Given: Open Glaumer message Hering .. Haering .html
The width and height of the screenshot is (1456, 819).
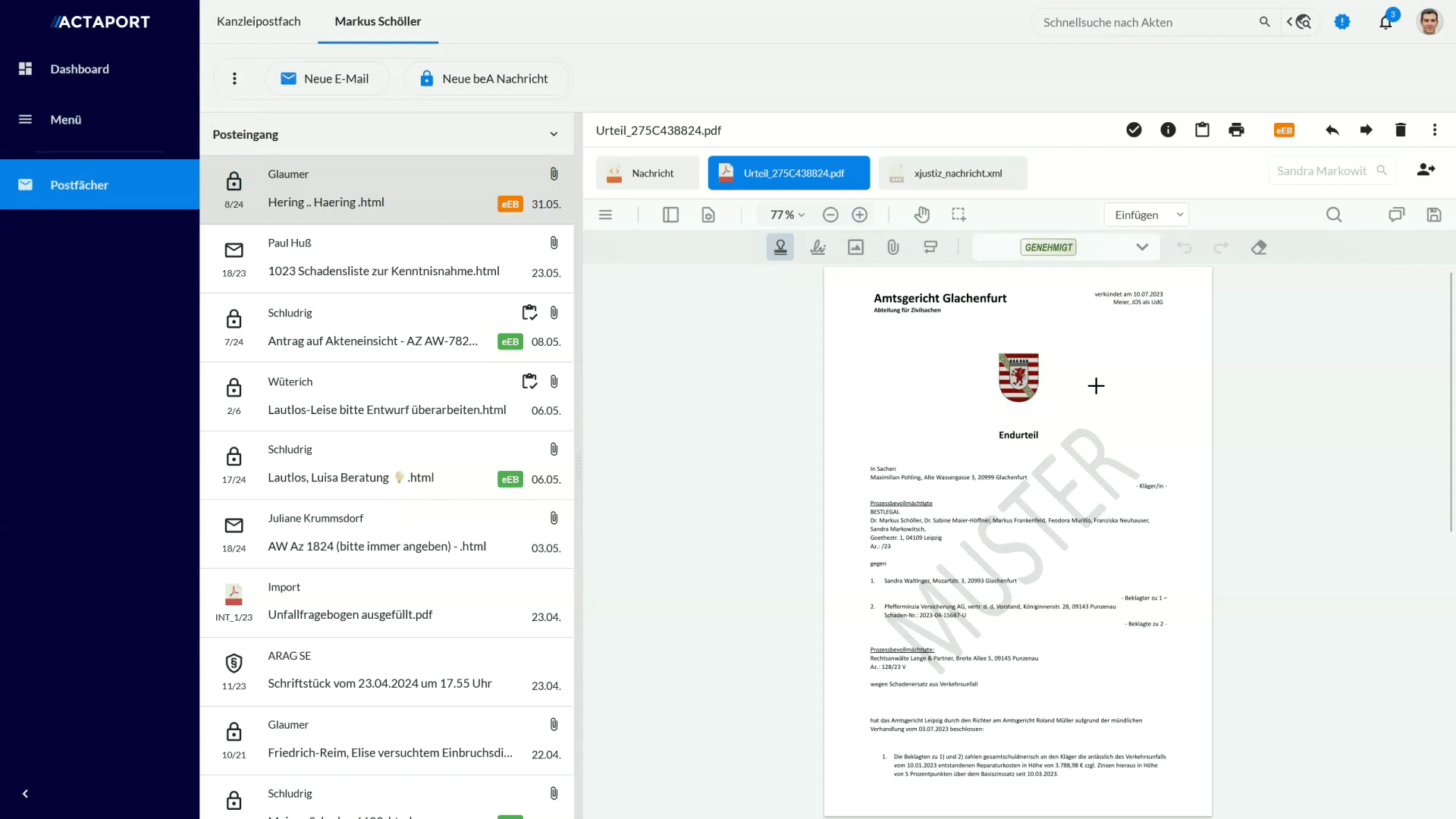Looking at the screenshot, I should pyautogui.click(x=387, y=190).
